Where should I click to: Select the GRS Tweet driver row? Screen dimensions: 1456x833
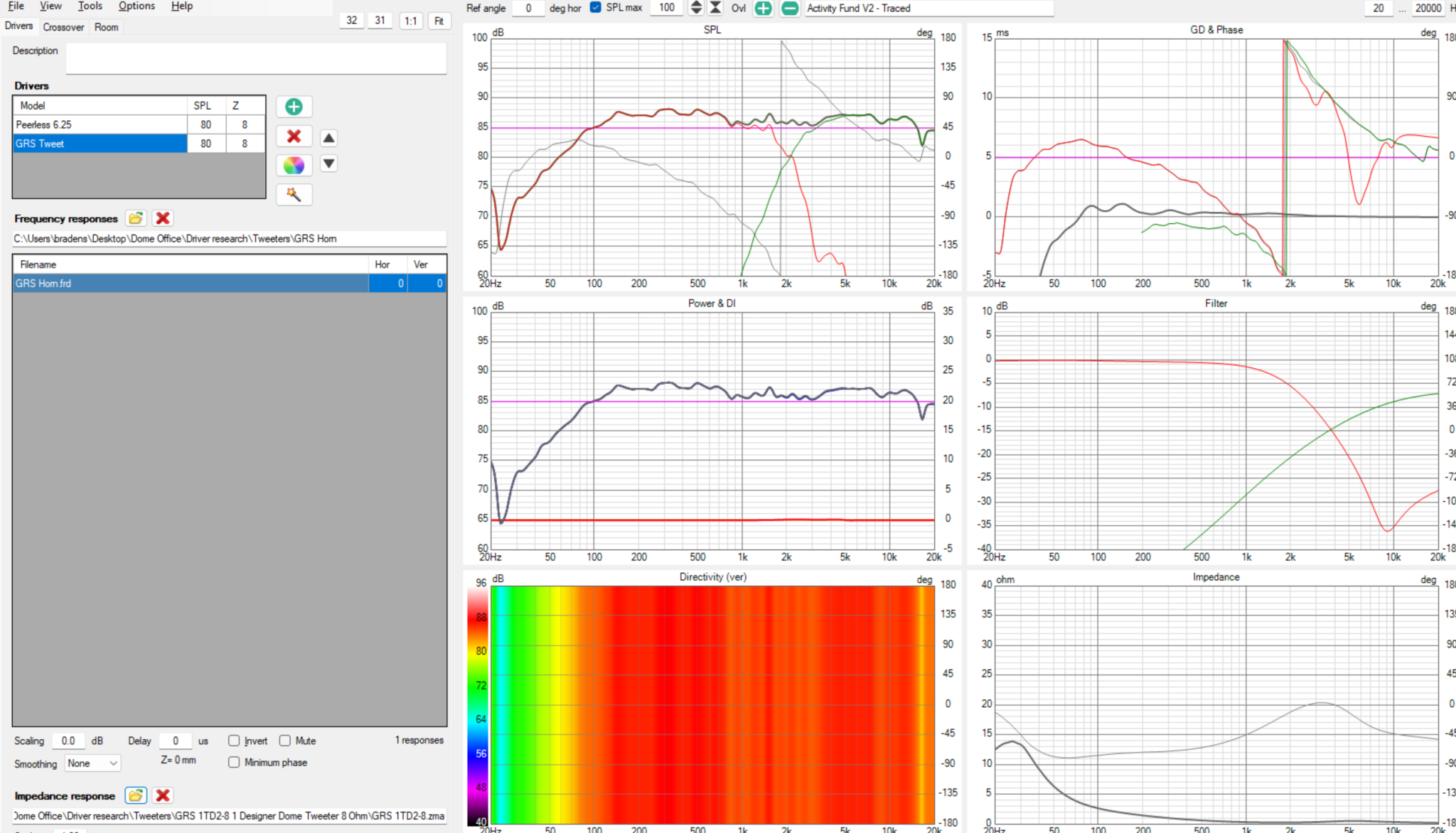(x=139, y=144)
